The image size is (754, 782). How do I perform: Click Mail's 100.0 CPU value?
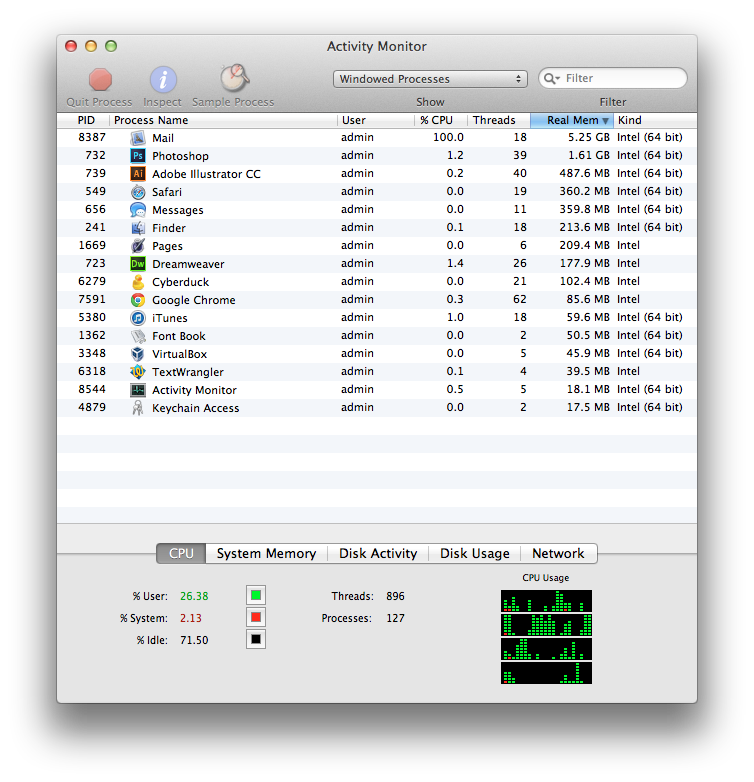pos(448,137)
